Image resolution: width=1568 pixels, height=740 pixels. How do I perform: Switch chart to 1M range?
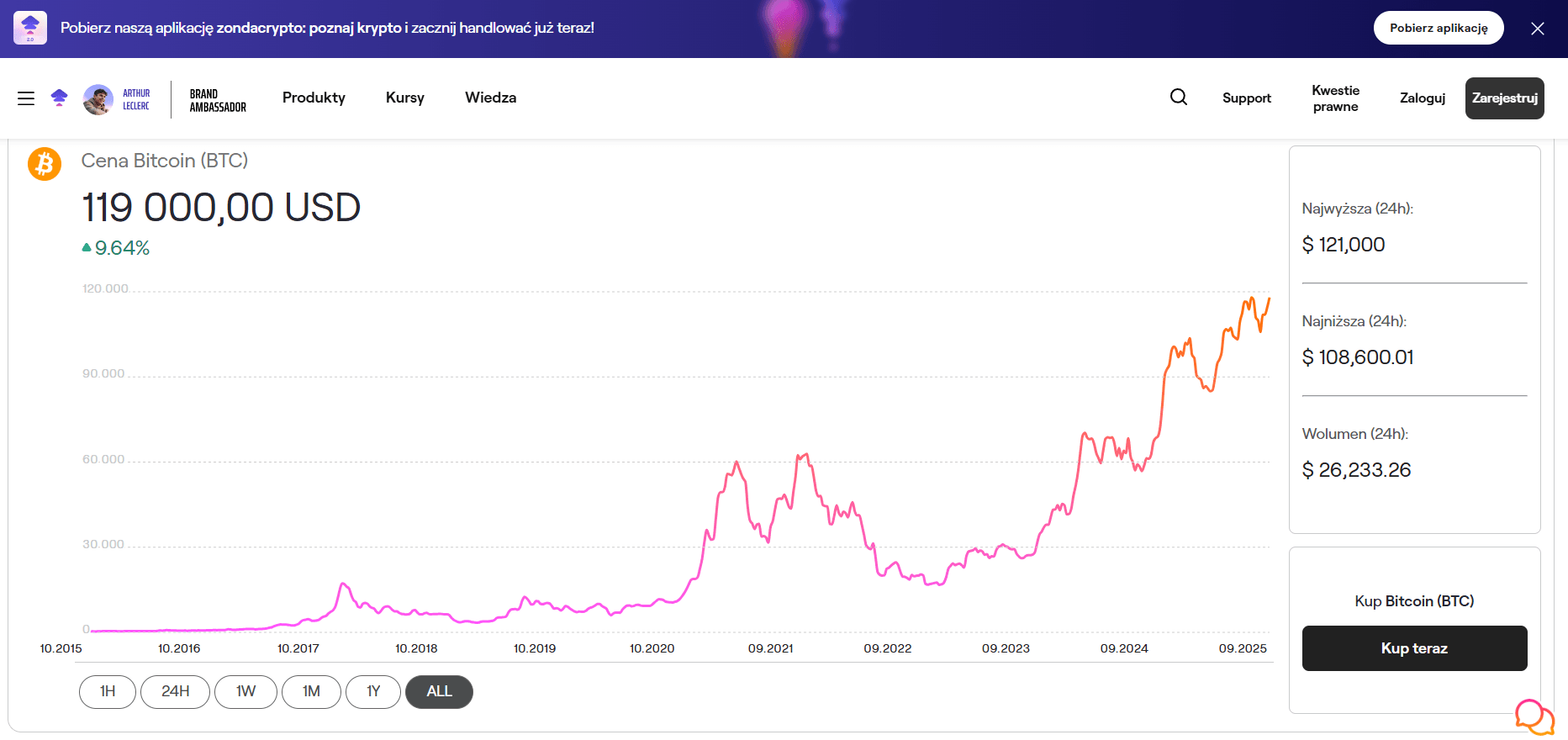coord(311,691)
